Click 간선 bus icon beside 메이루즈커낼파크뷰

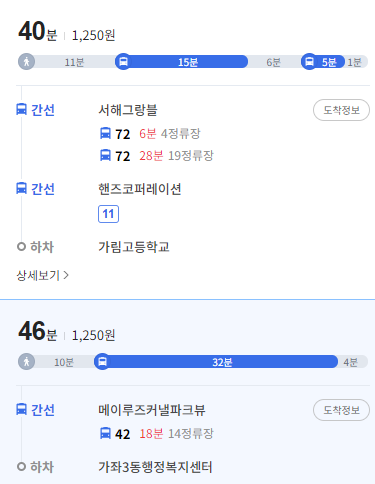tap(21, 409)
